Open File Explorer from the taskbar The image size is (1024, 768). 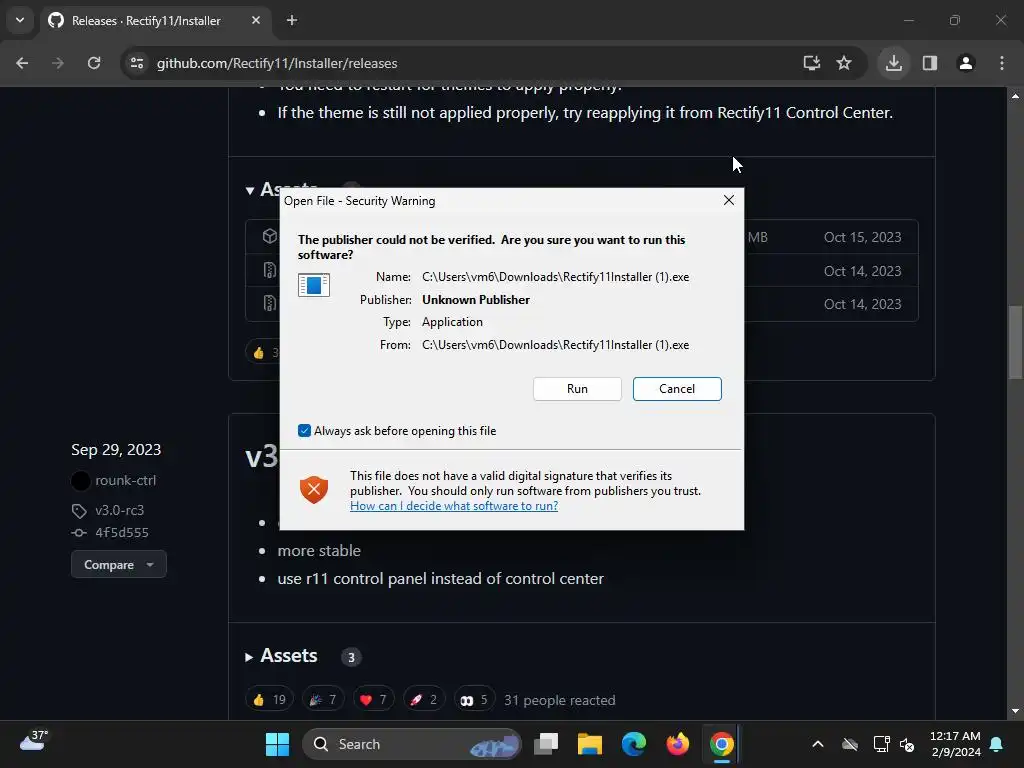589,744
